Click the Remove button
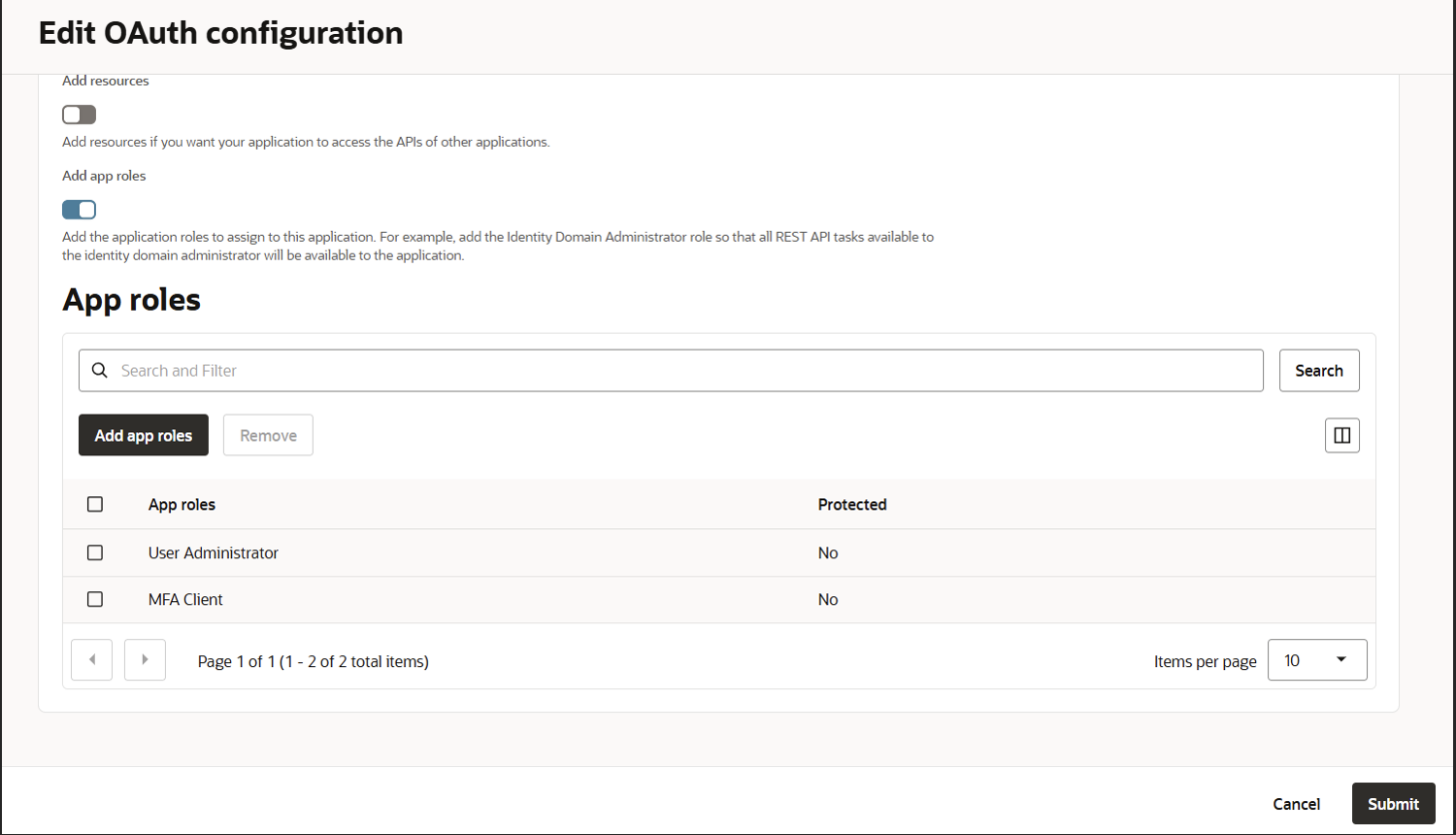This screenshot has width=1456, height=835. tap(268, 434)
